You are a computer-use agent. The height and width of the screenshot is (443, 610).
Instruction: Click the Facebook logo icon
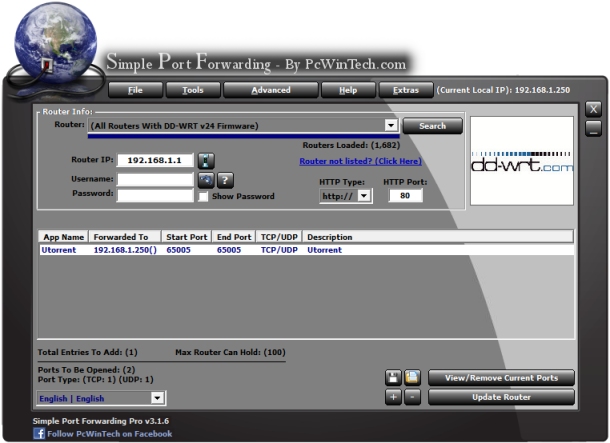pyautogui.click(x=39, y=433)
